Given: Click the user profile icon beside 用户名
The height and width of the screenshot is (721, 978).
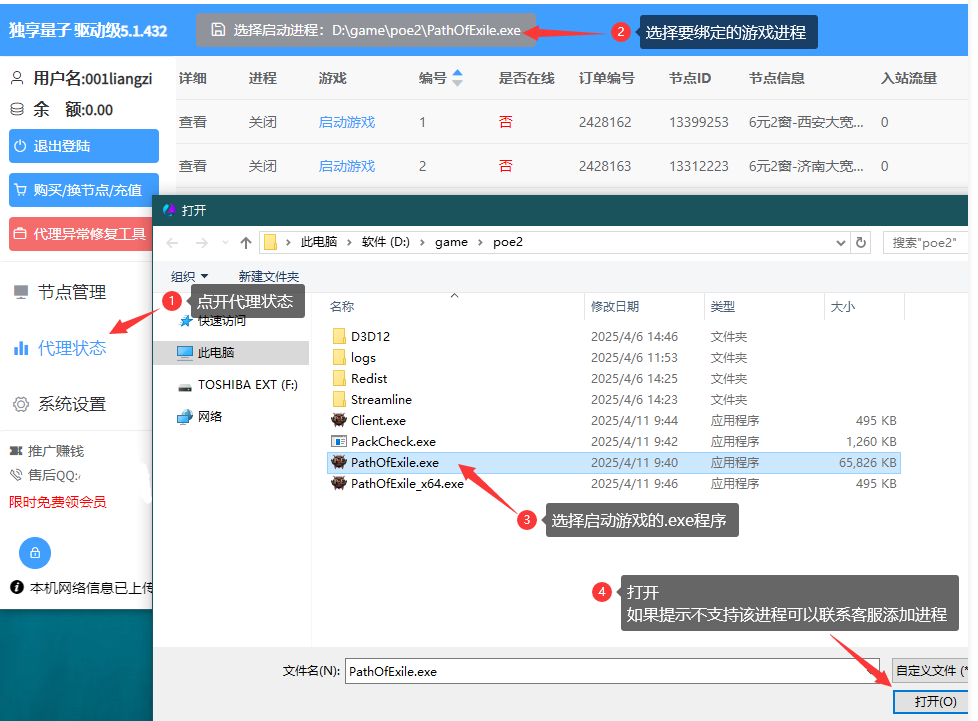Looking at the screenshot, I should point(17,78).
